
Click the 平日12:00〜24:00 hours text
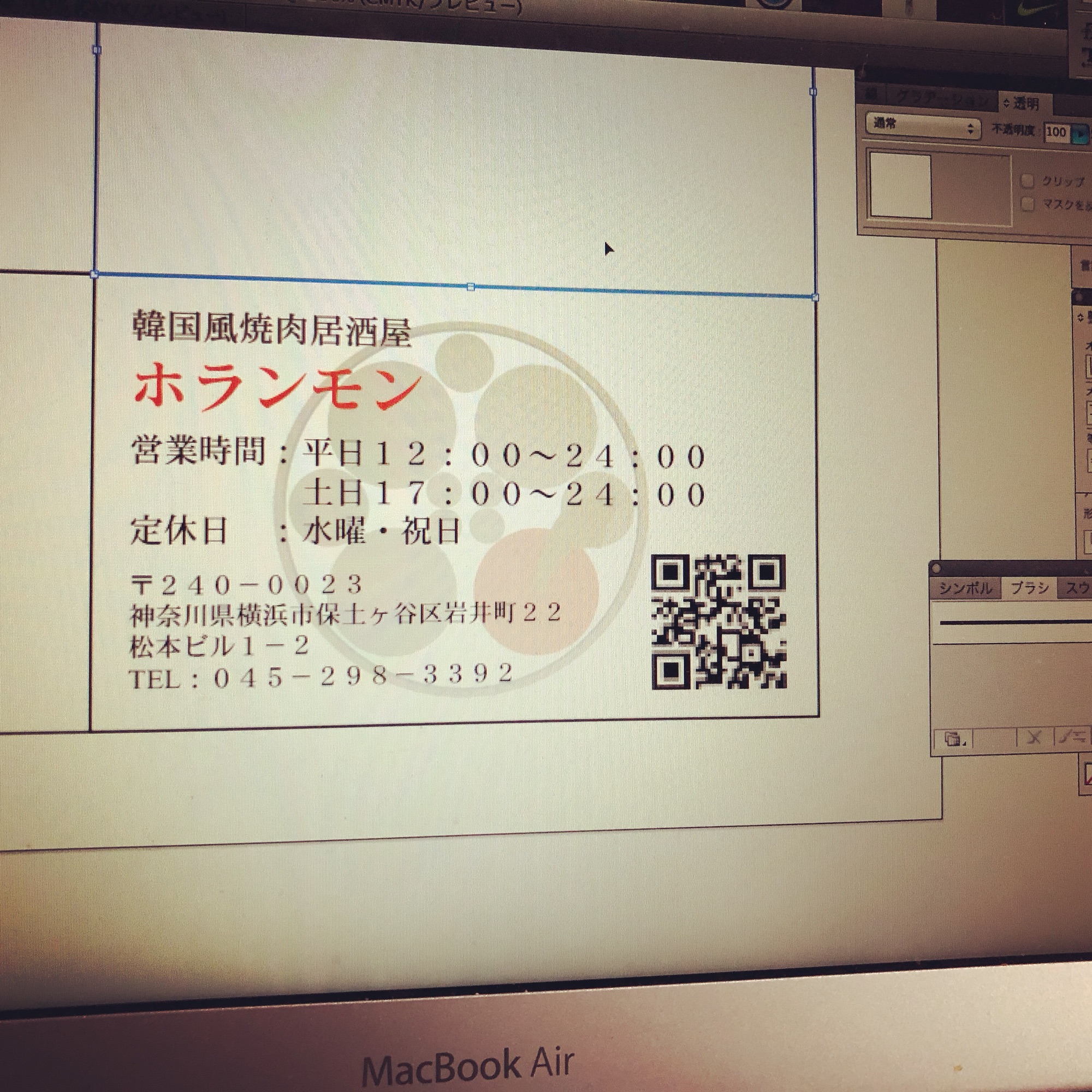coord(505,455)
